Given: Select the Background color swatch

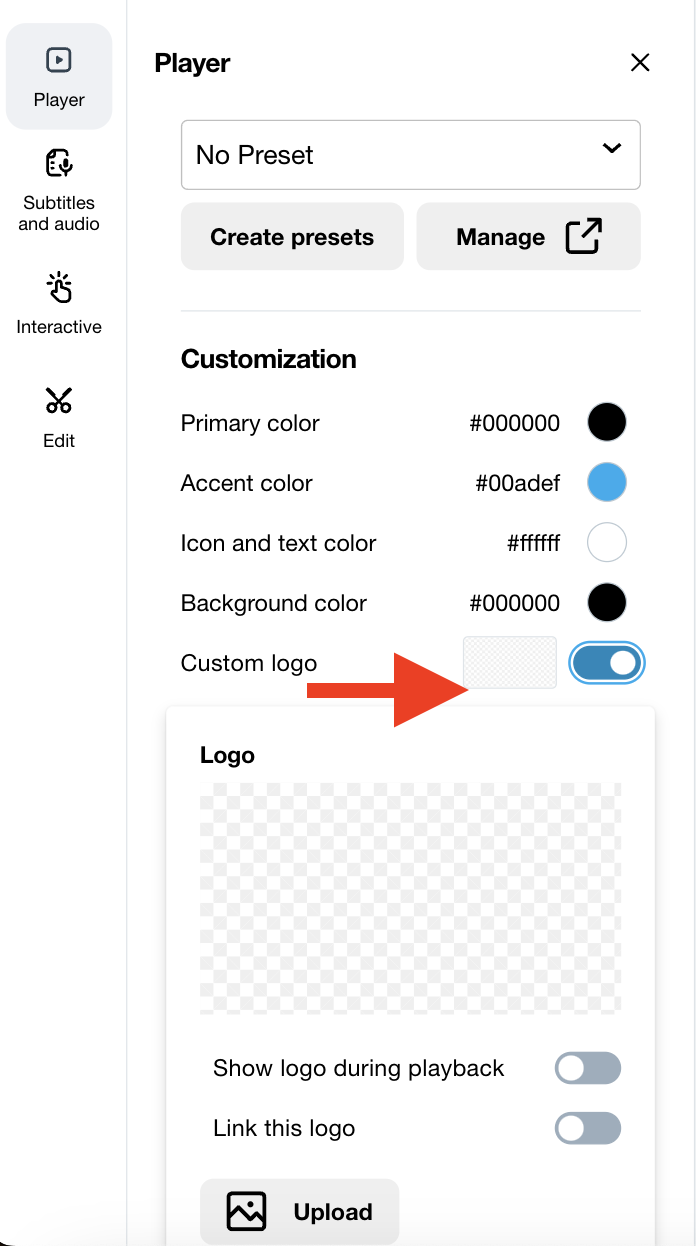Looking at the screenshot, I should tap(607, 603).
